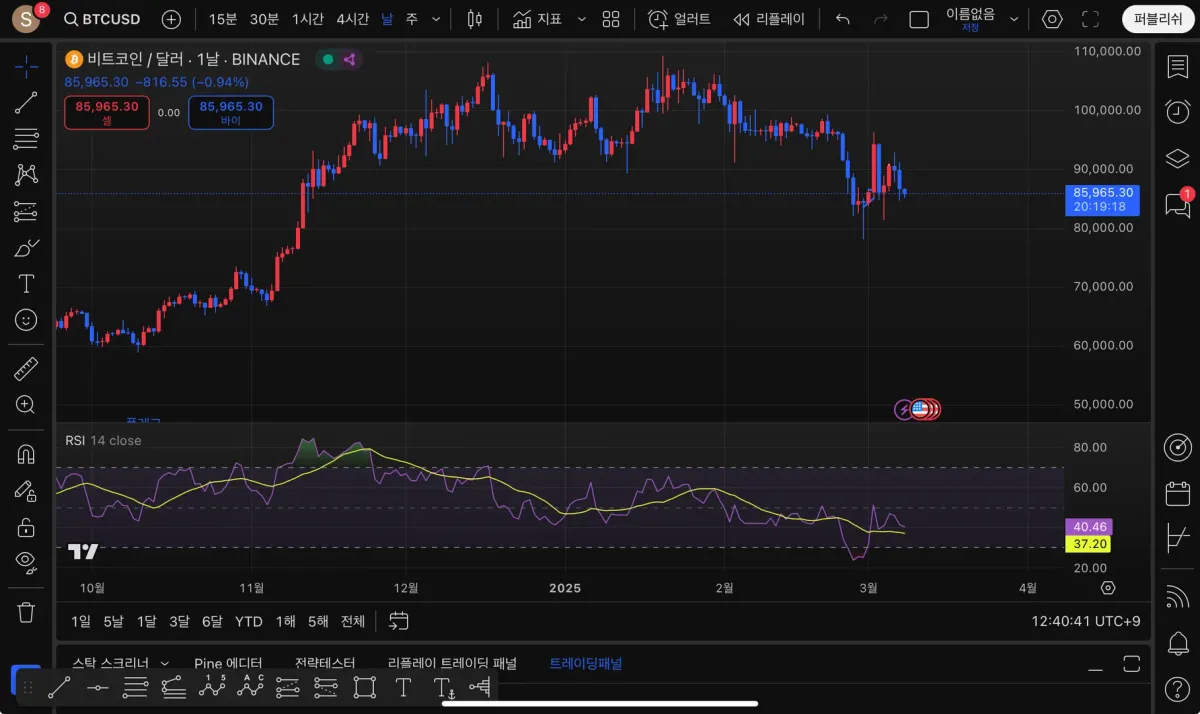The width and height of the screenshot is (1200, 714).
Task: Open the alerts clock icon in right sidebar
Action: coord(1177,112)
